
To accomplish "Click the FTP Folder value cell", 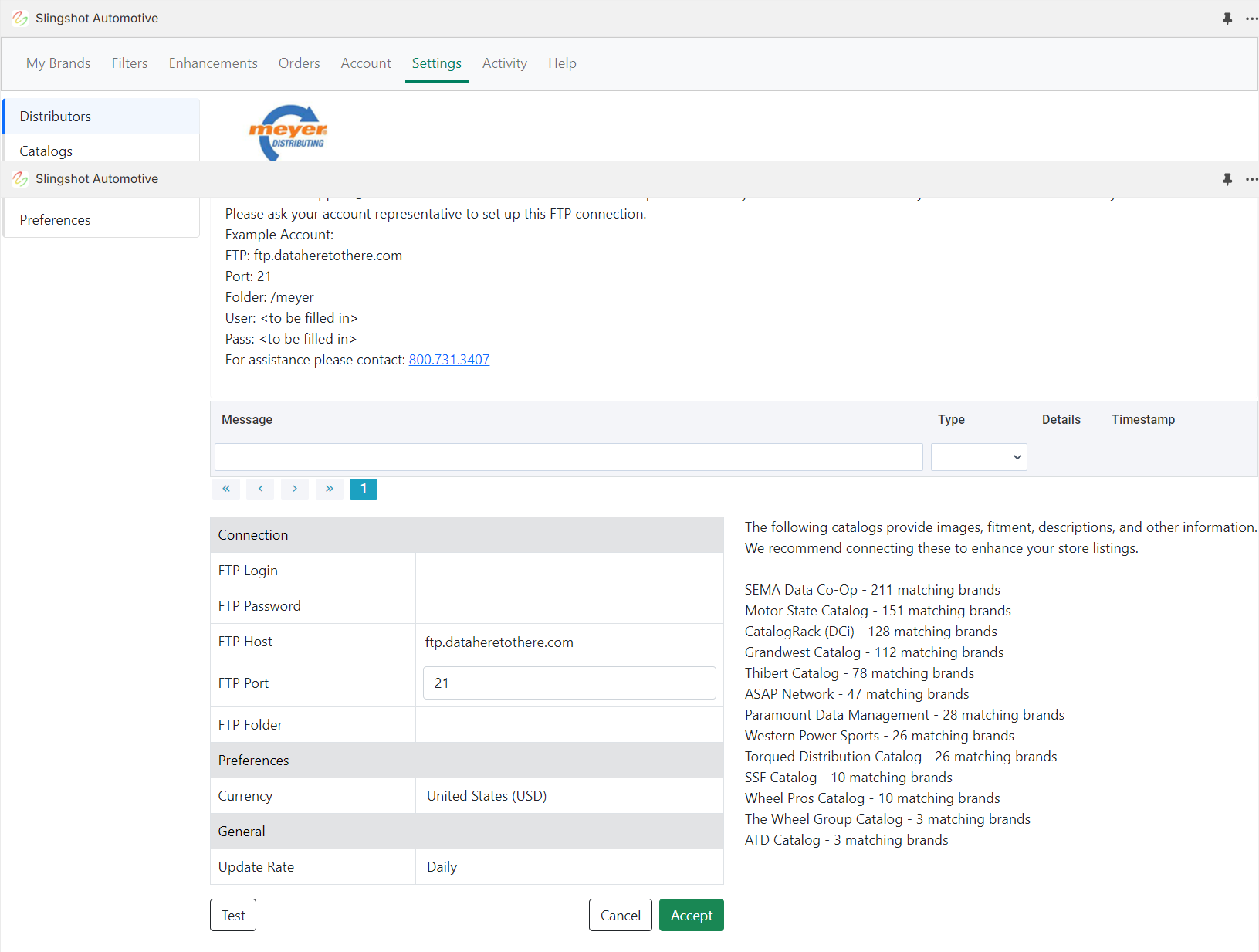I will (x=570, y=725).
